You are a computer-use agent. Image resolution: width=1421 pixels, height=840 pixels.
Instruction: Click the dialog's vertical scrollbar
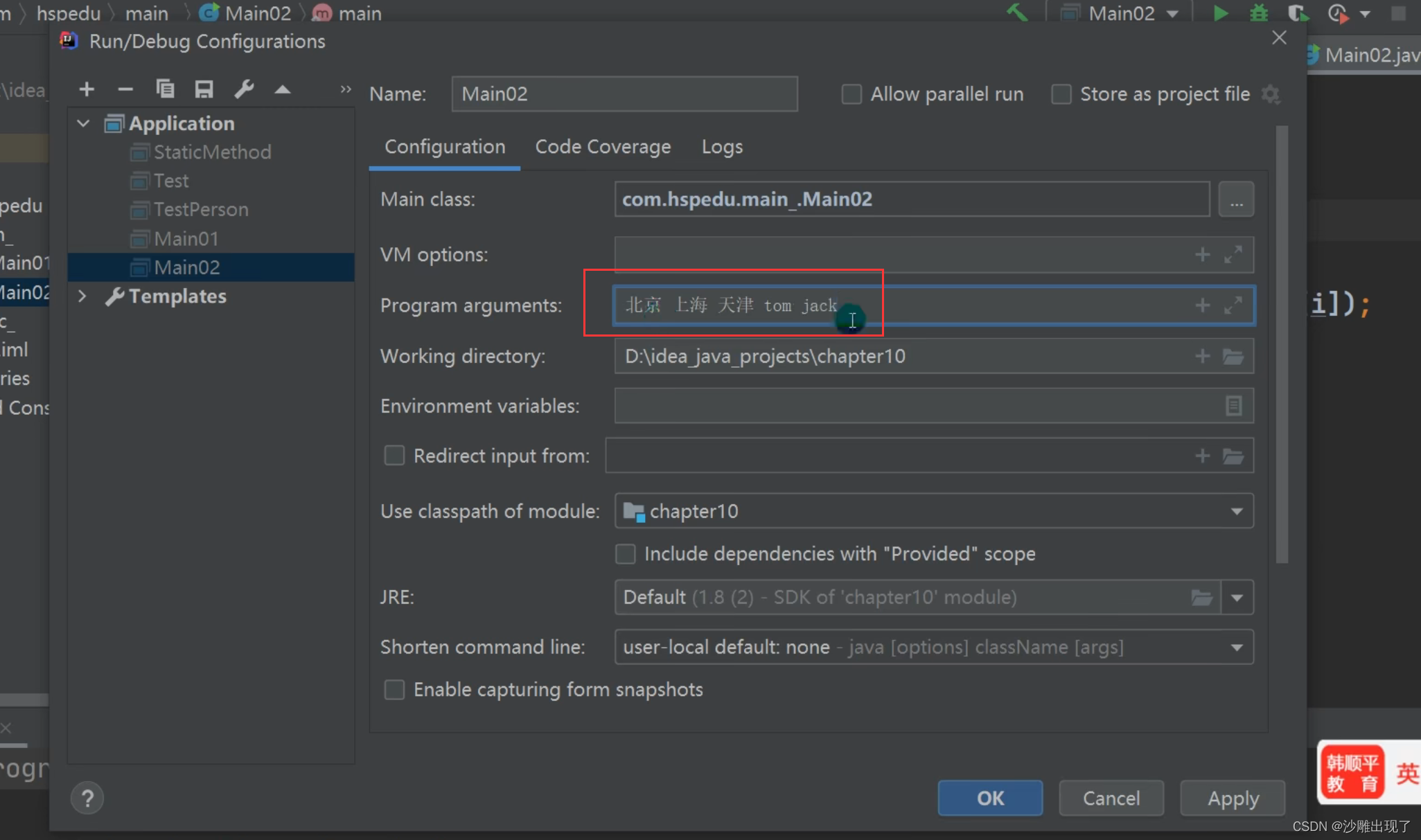[1282, 346]
